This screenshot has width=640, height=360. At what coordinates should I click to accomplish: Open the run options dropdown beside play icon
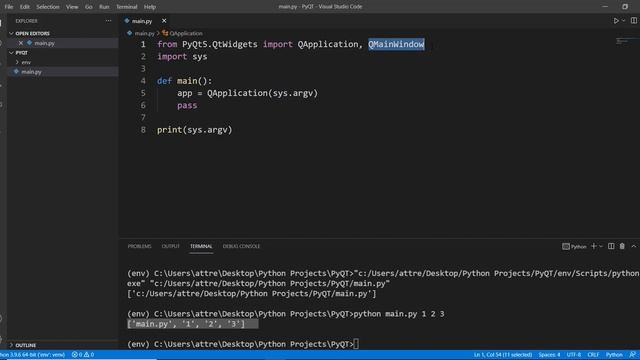(623, 20)
